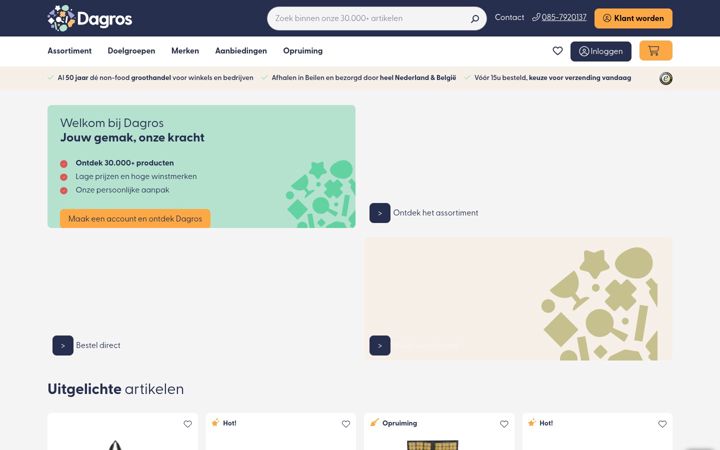The width and height of the screenshot is (720, 450).
Task: Open the Assortiment menu
Action: point(70,51)
